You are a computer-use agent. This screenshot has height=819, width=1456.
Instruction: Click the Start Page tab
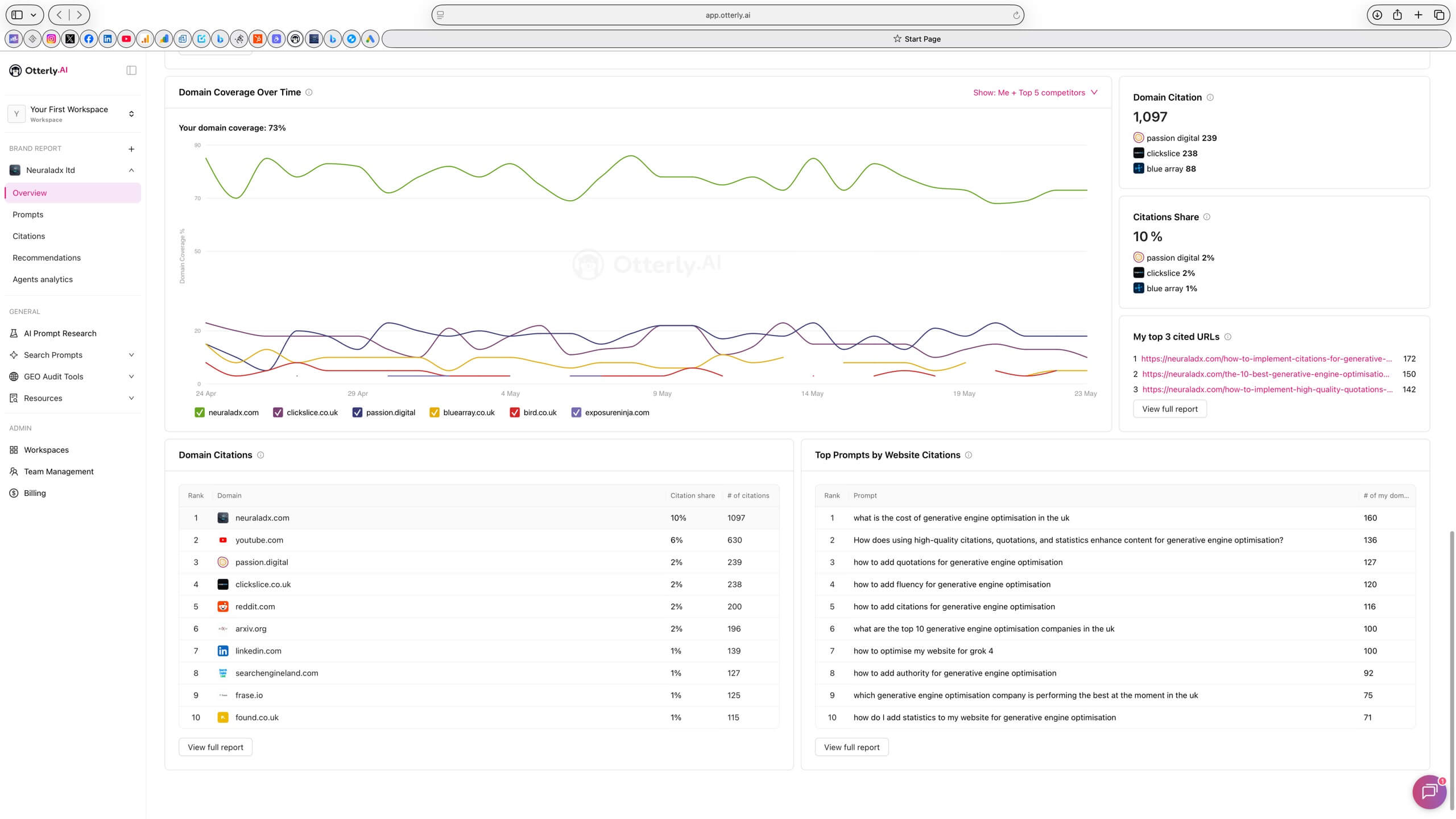click(916, 39)
